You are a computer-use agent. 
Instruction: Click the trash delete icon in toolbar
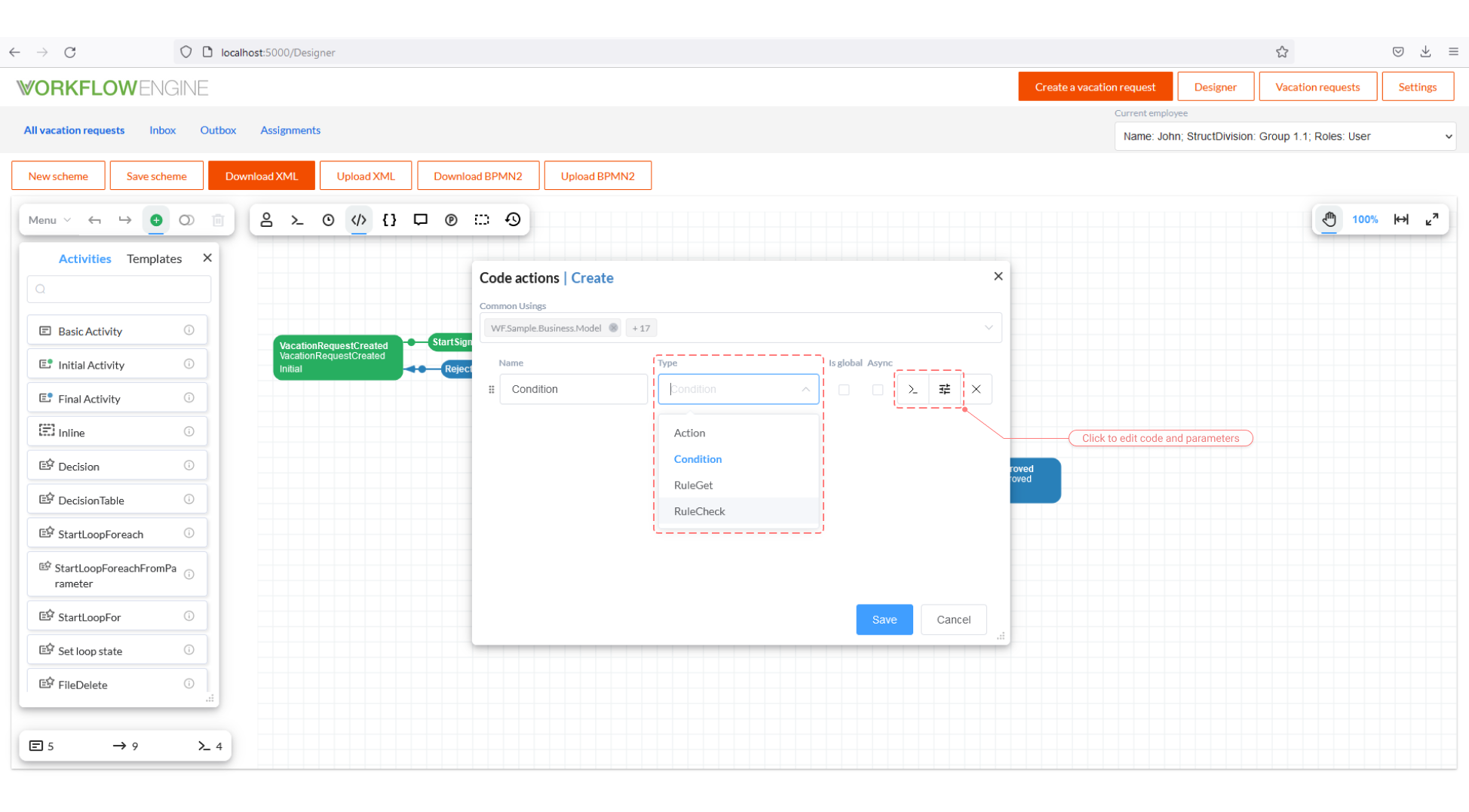click(x=218, y=220)
